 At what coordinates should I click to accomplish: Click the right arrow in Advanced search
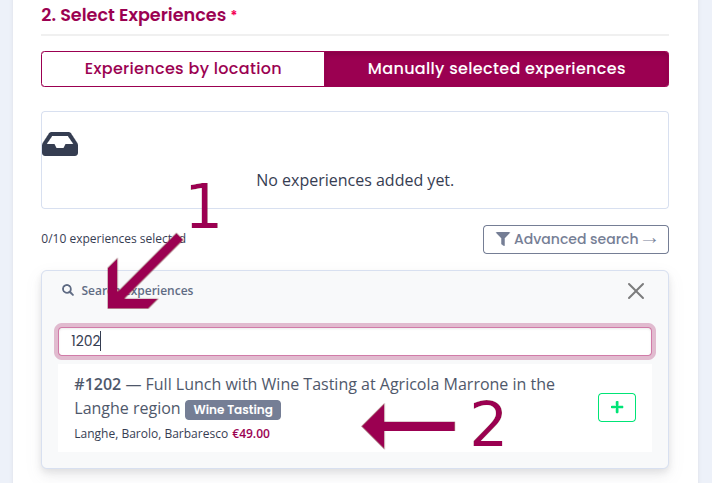(650, 239)
